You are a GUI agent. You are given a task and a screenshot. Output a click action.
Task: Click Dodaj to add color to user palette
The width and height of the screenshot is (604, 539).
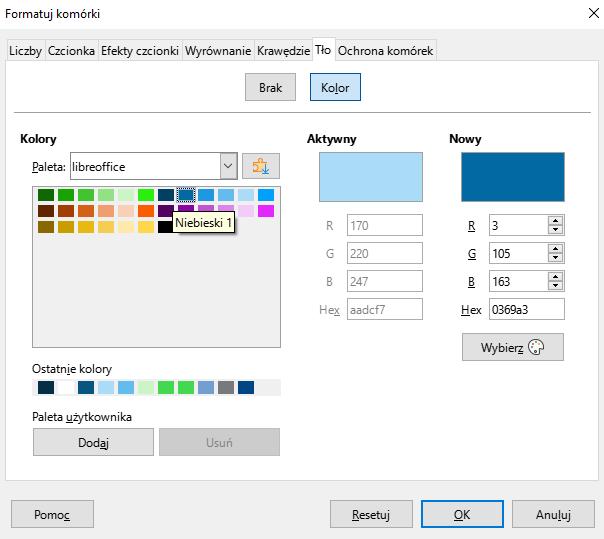pyautogui.click(x=93, y=442)
